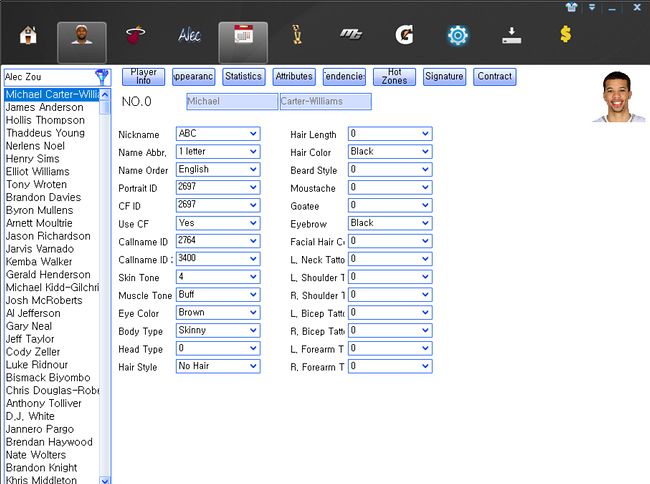Viewport: 650px width, 484px height.
Task: Open settings with the blue gear icon
Action: [458, 37]
